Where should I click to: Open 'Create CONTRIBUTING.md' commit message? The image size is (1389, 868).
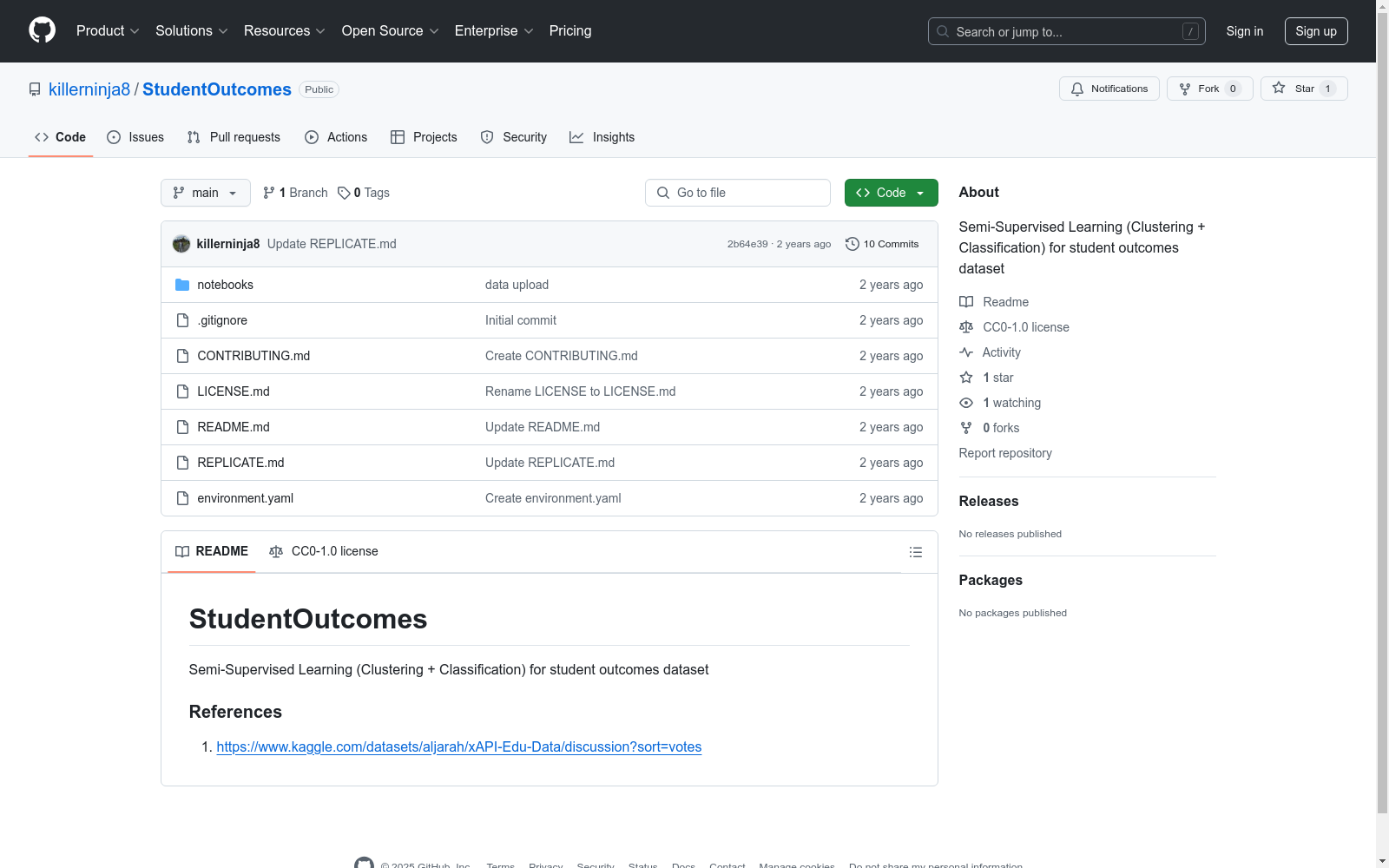pos(562,356)
